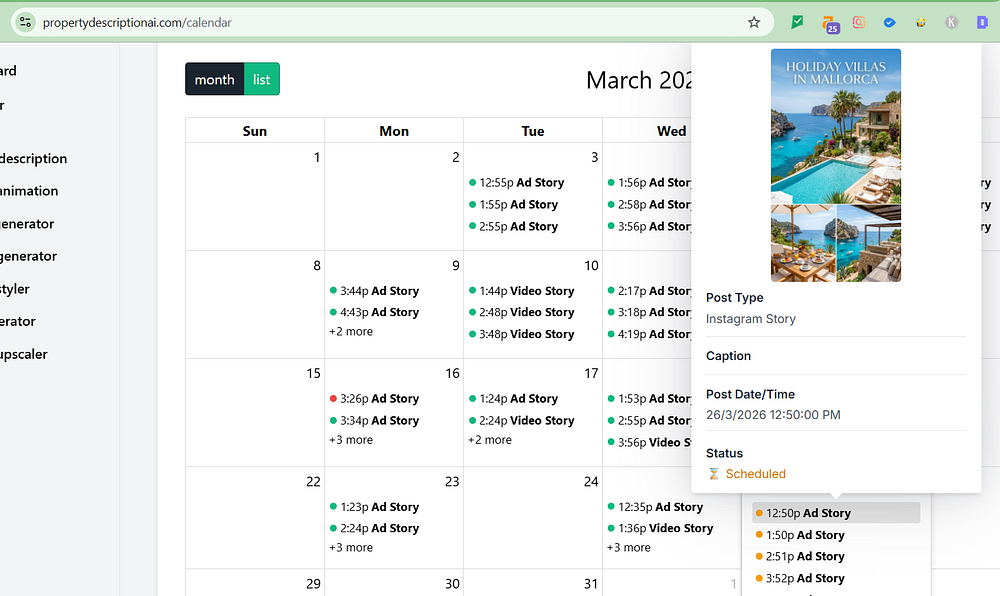Click day number 24 in calendar
The width and height of the screenshot is (1000, 596).
tap(591, 481)
